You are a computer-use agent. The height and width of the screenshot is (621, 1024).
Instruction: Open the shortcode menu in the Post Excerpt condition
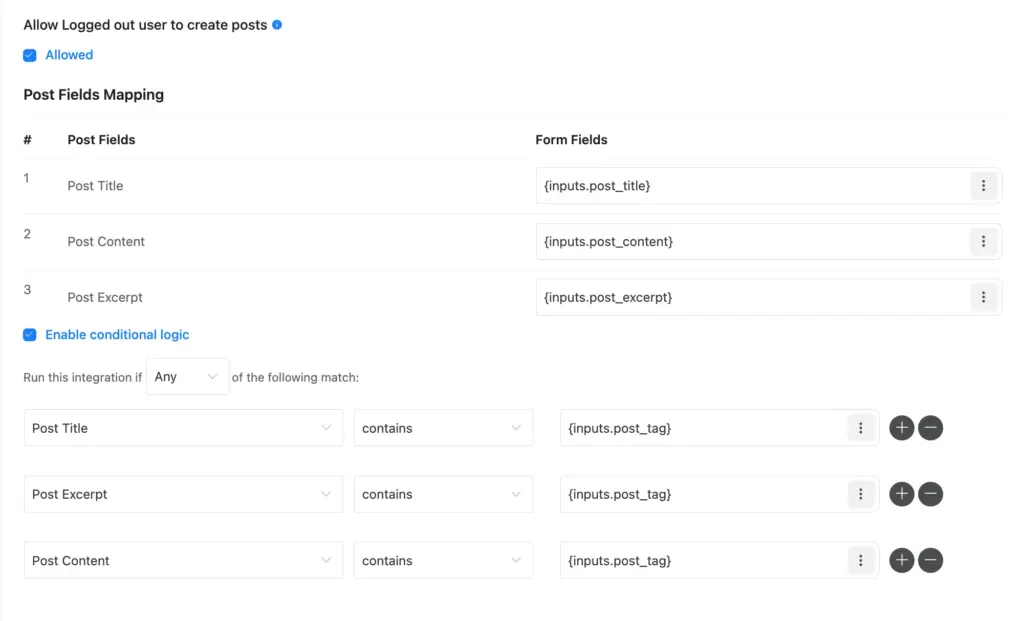click(861, 494)
